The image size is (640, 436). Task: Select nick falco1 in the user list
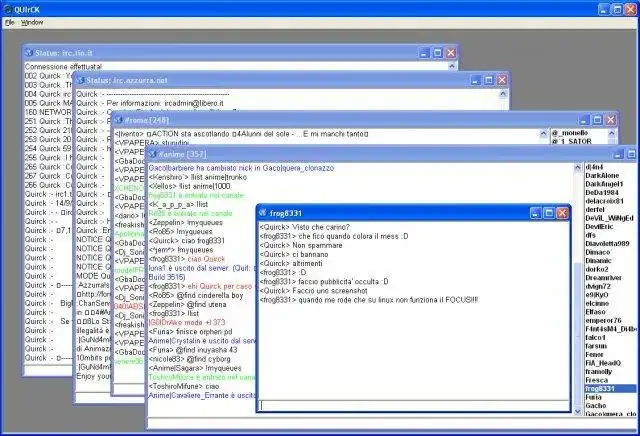pos(595,338)
